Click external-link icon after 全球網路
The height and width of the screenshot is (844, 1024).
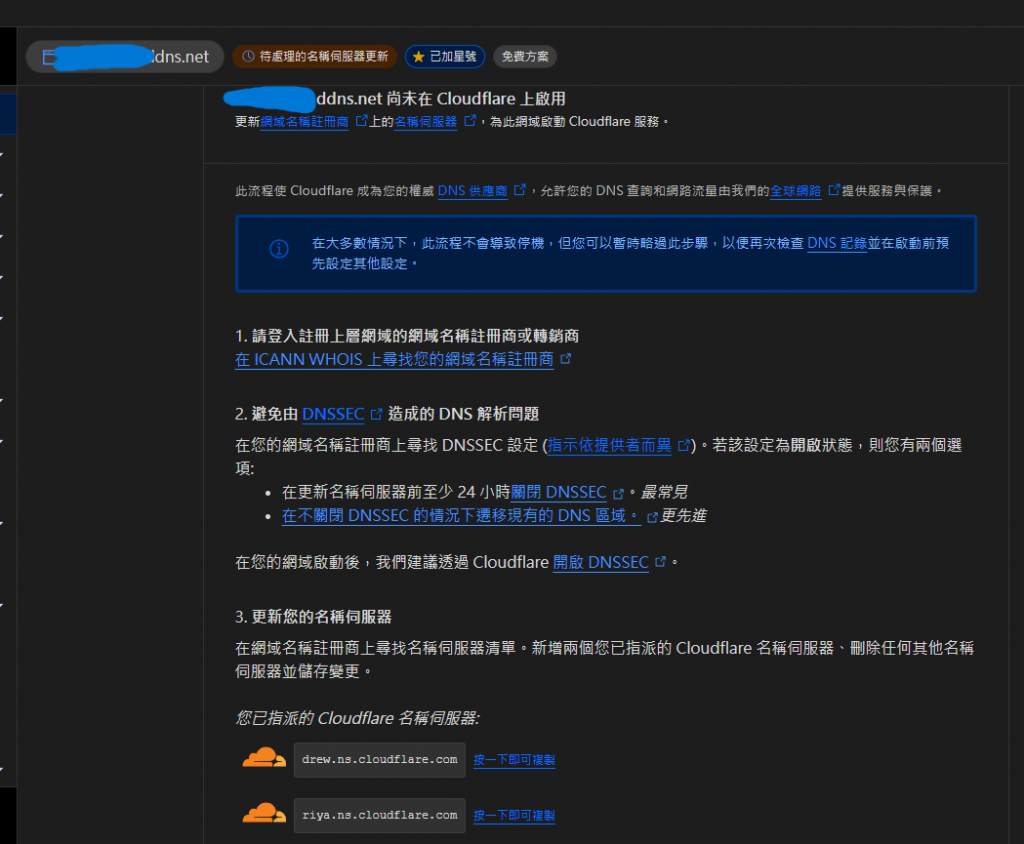click(x=834, y=190)
